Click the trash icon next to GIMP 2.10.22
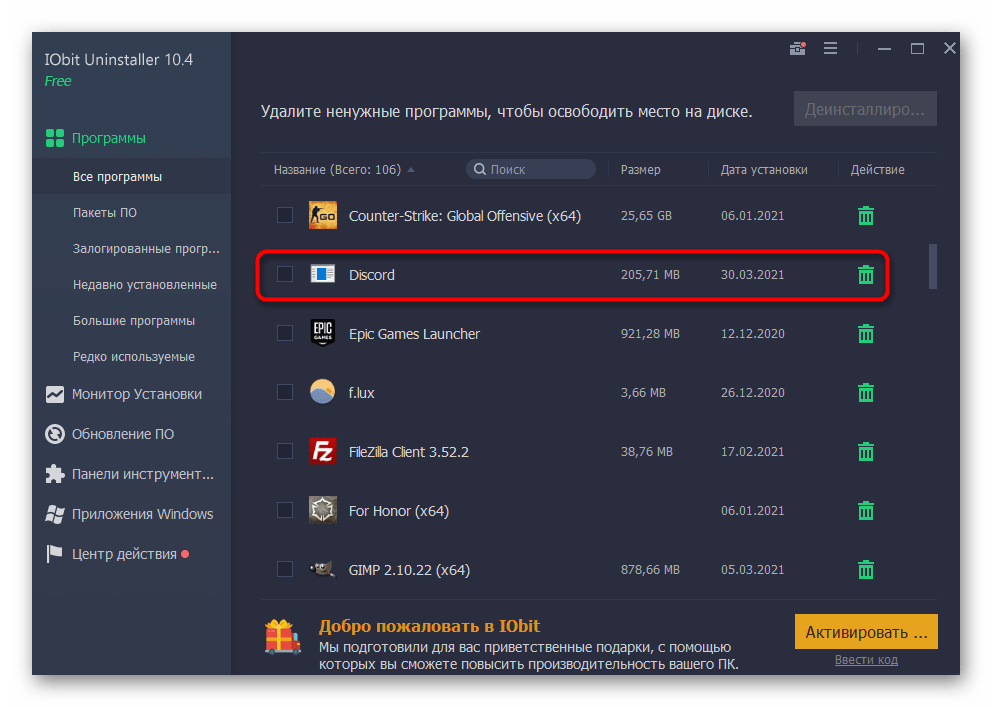This screenshot has height=707, width=992. pos(865,569)
